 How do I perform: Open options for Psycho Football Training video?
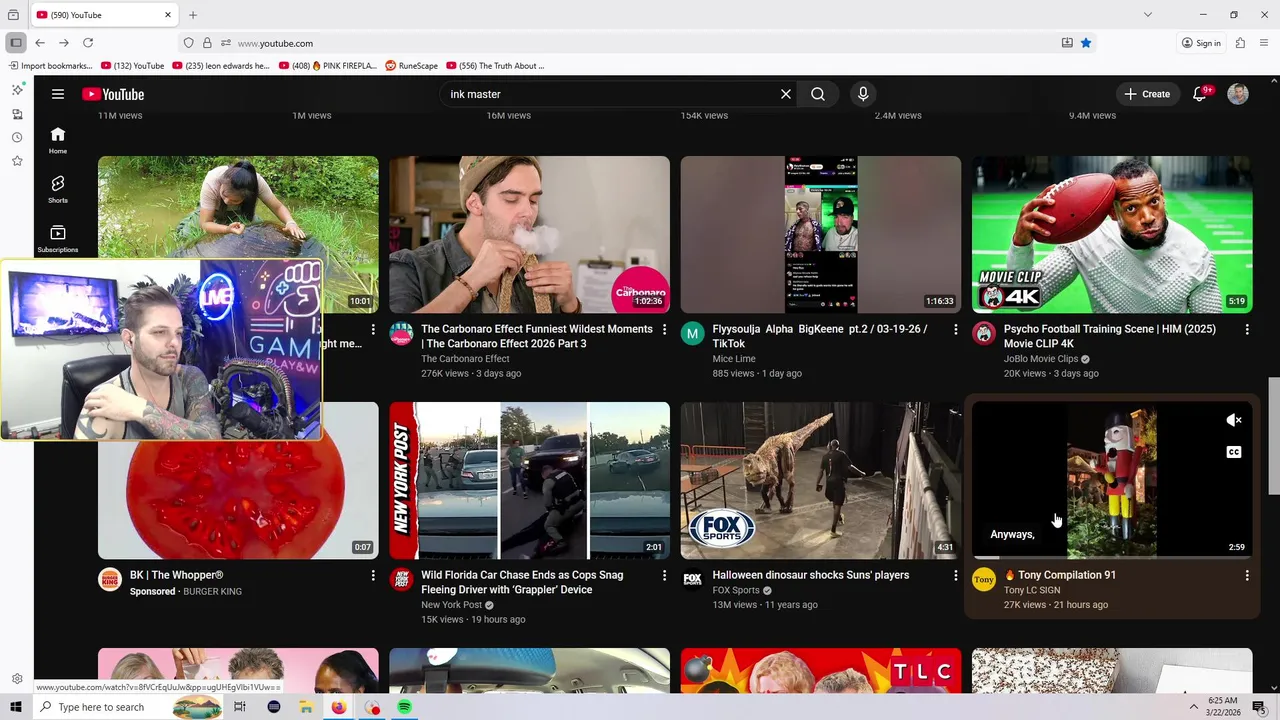point(1247,329)
